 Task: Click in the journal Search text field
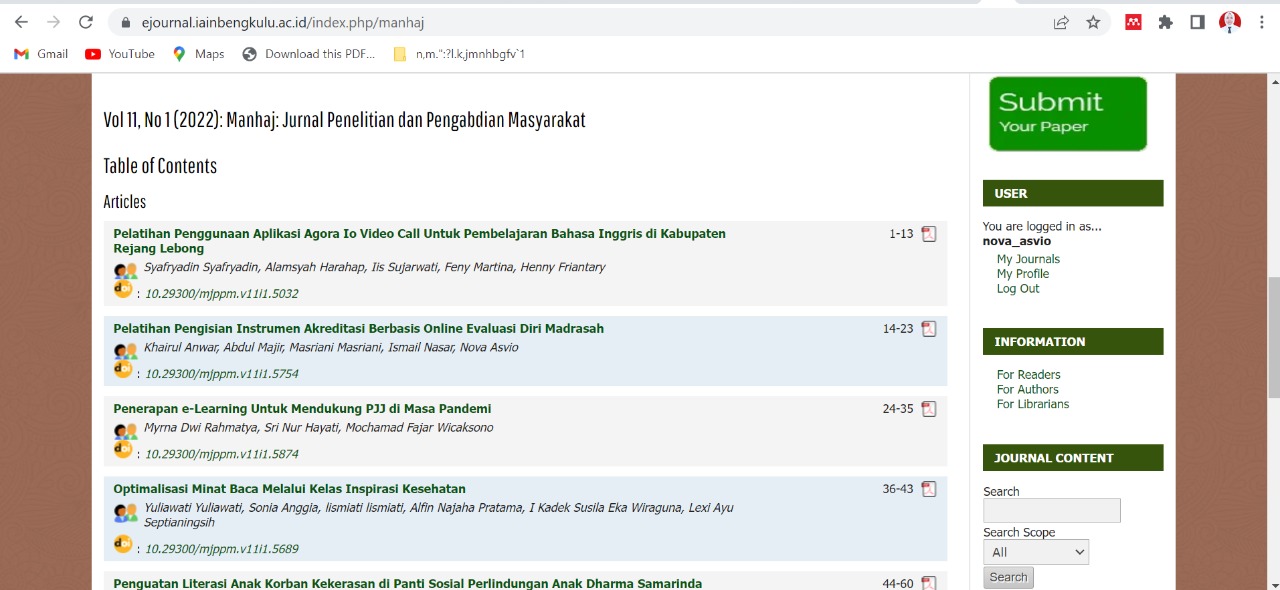[x=1051, y=510]
